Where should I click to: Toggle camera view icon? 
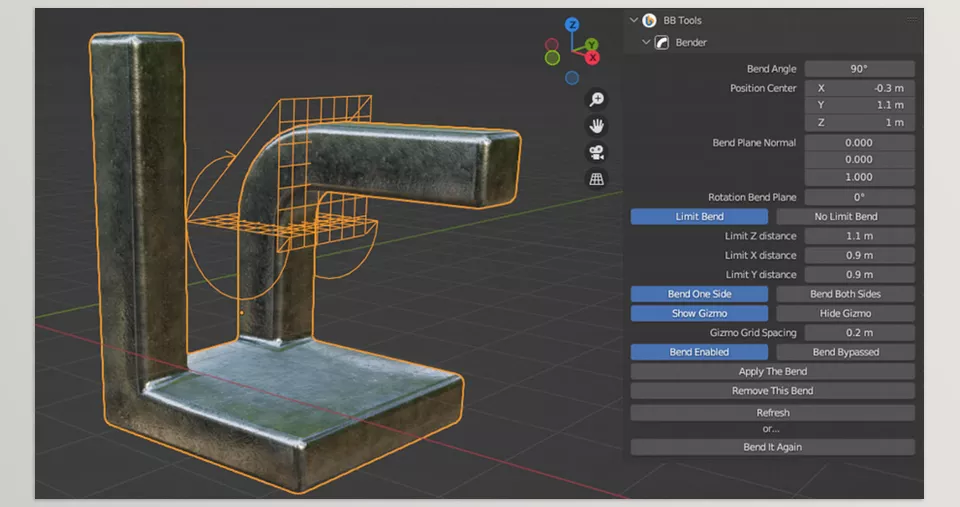click(596, 152)
